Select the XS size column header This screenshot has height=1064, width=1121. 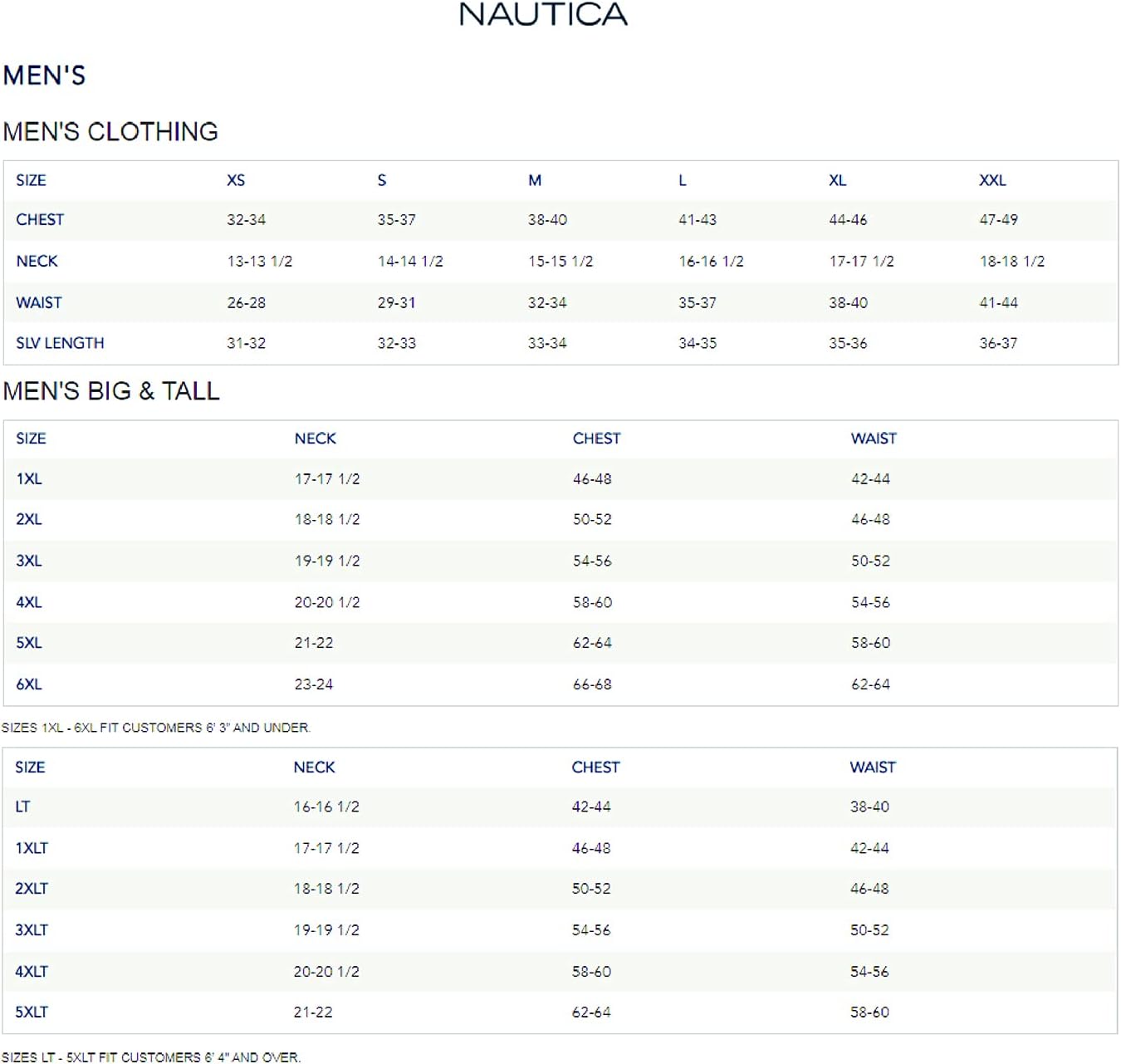[236, 180]
